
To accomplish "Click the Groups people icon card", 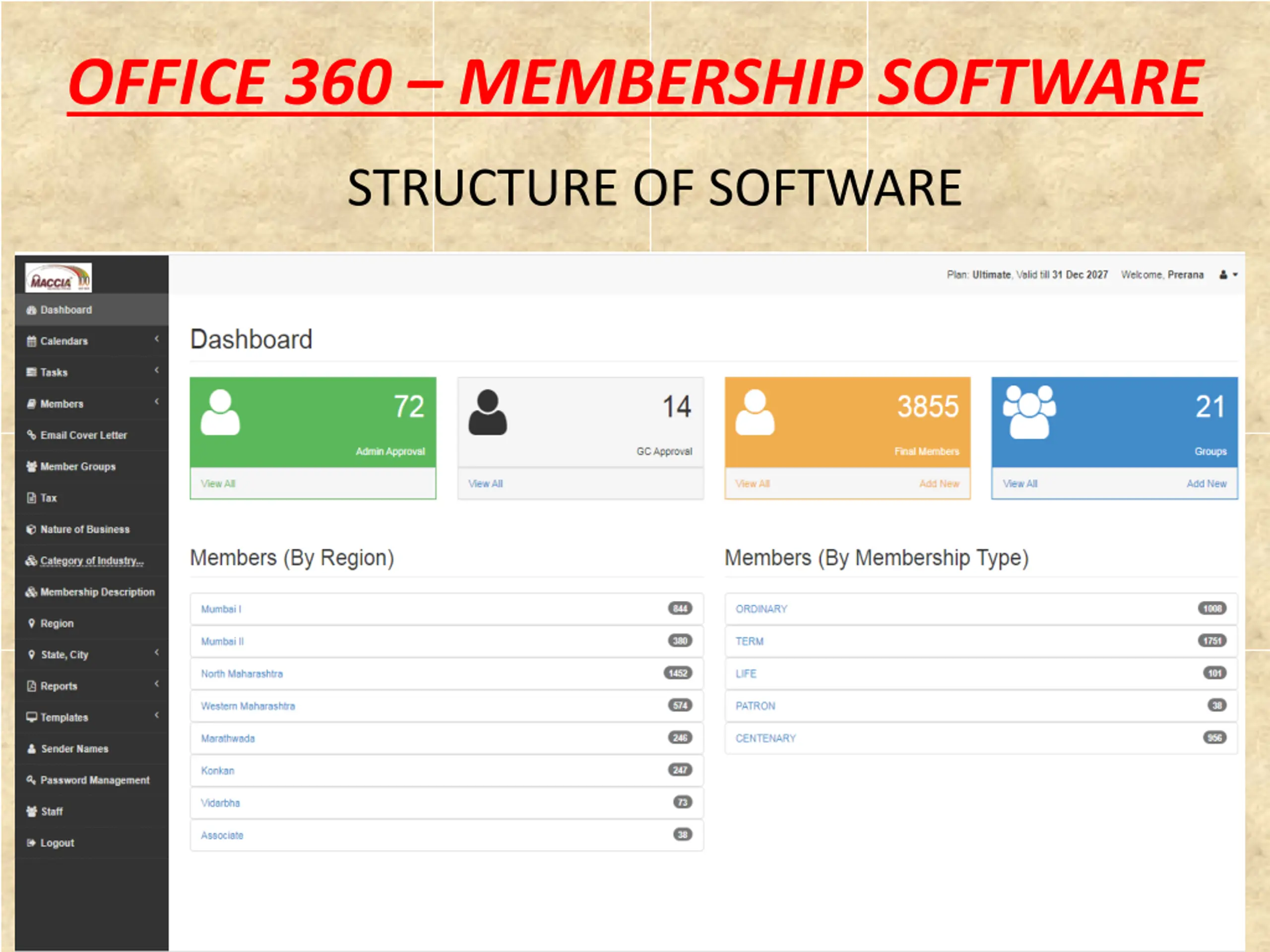I will (x=1029, y=412).
